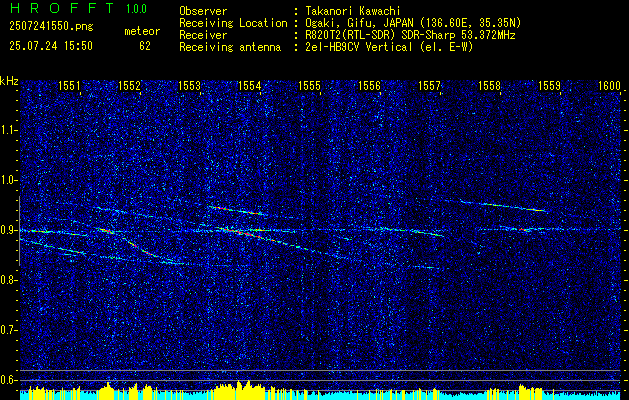Viewport: 629px width, 400px height.
Task: Click the date stamp 25.07.24 15:50
Action: click(51, 46)
